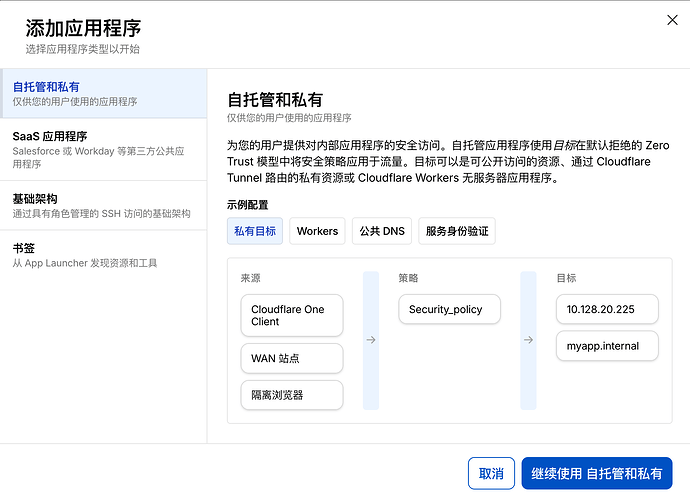Click the description paragraph about Zero Trust

point(448,161)
